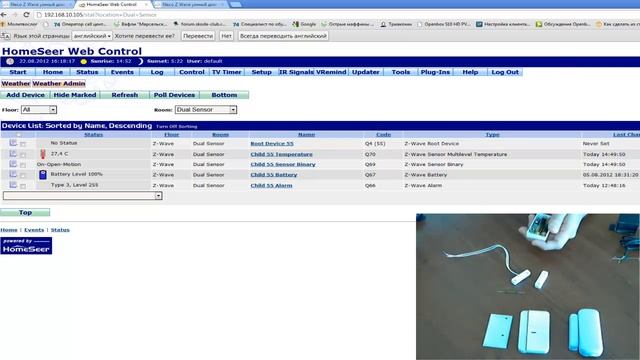This screenshot has height=360, width=640.
Task: Tick the checkbox for Root Device 55
Action: click(x=23, y=144)
